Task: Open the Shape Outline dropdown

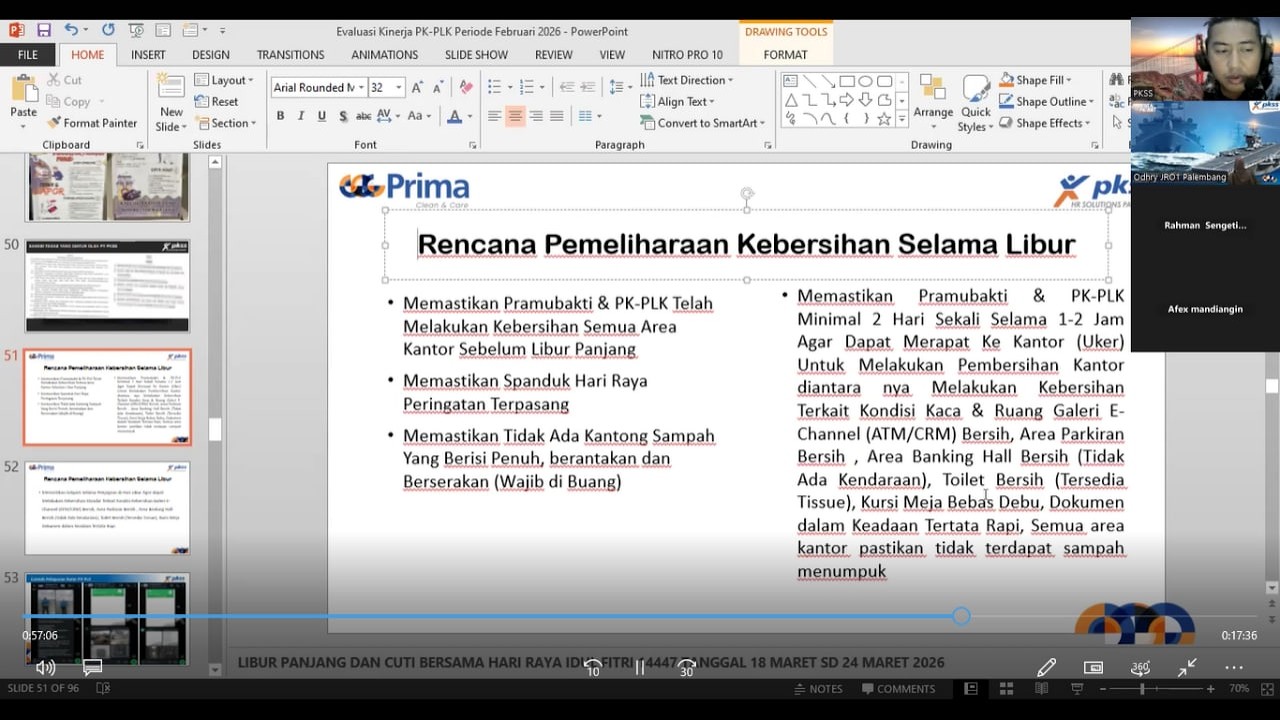Action: pyautogui.click(x=1045, y=102)
